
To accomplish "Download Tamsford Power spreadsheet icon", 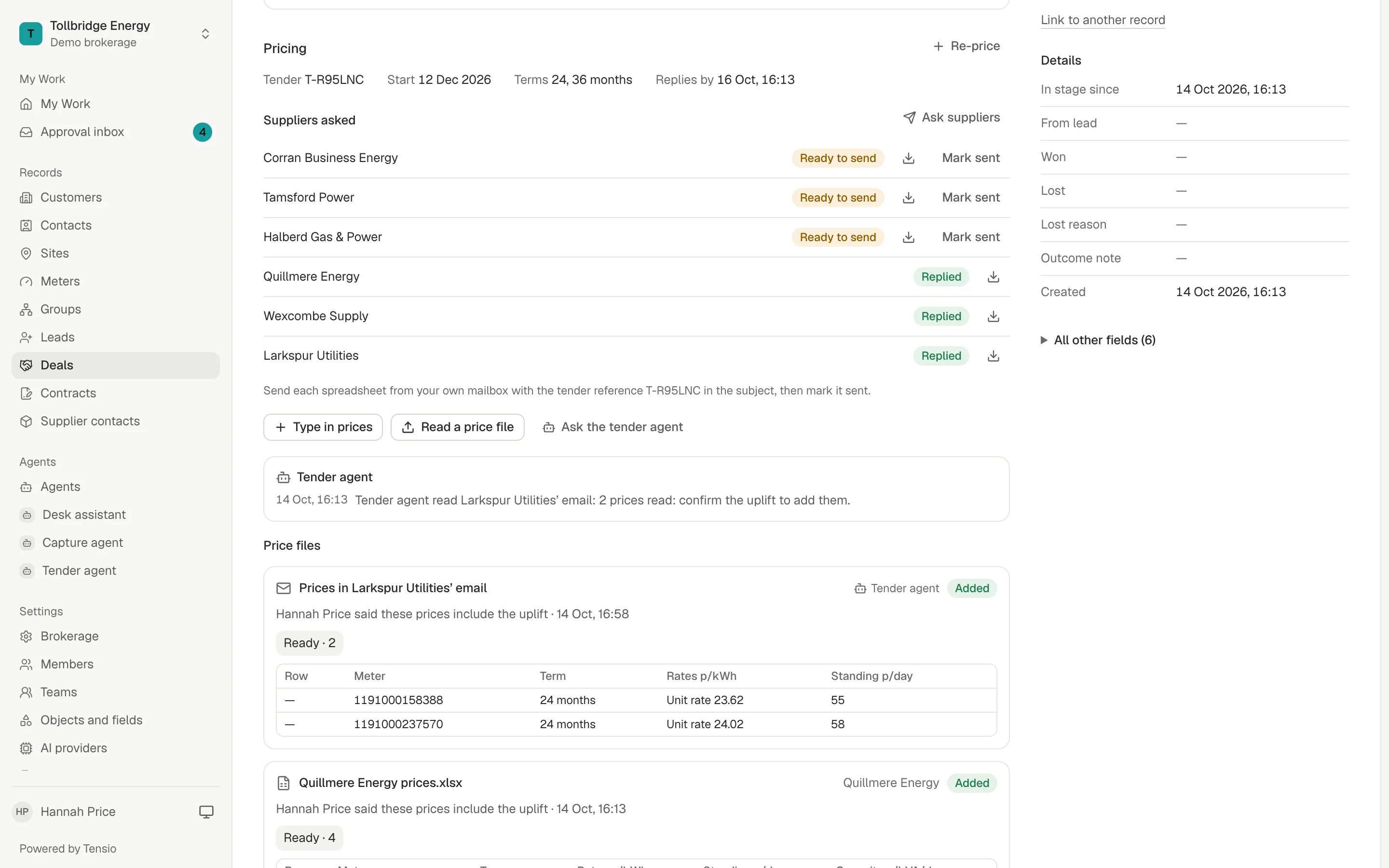I will (908, 198).
